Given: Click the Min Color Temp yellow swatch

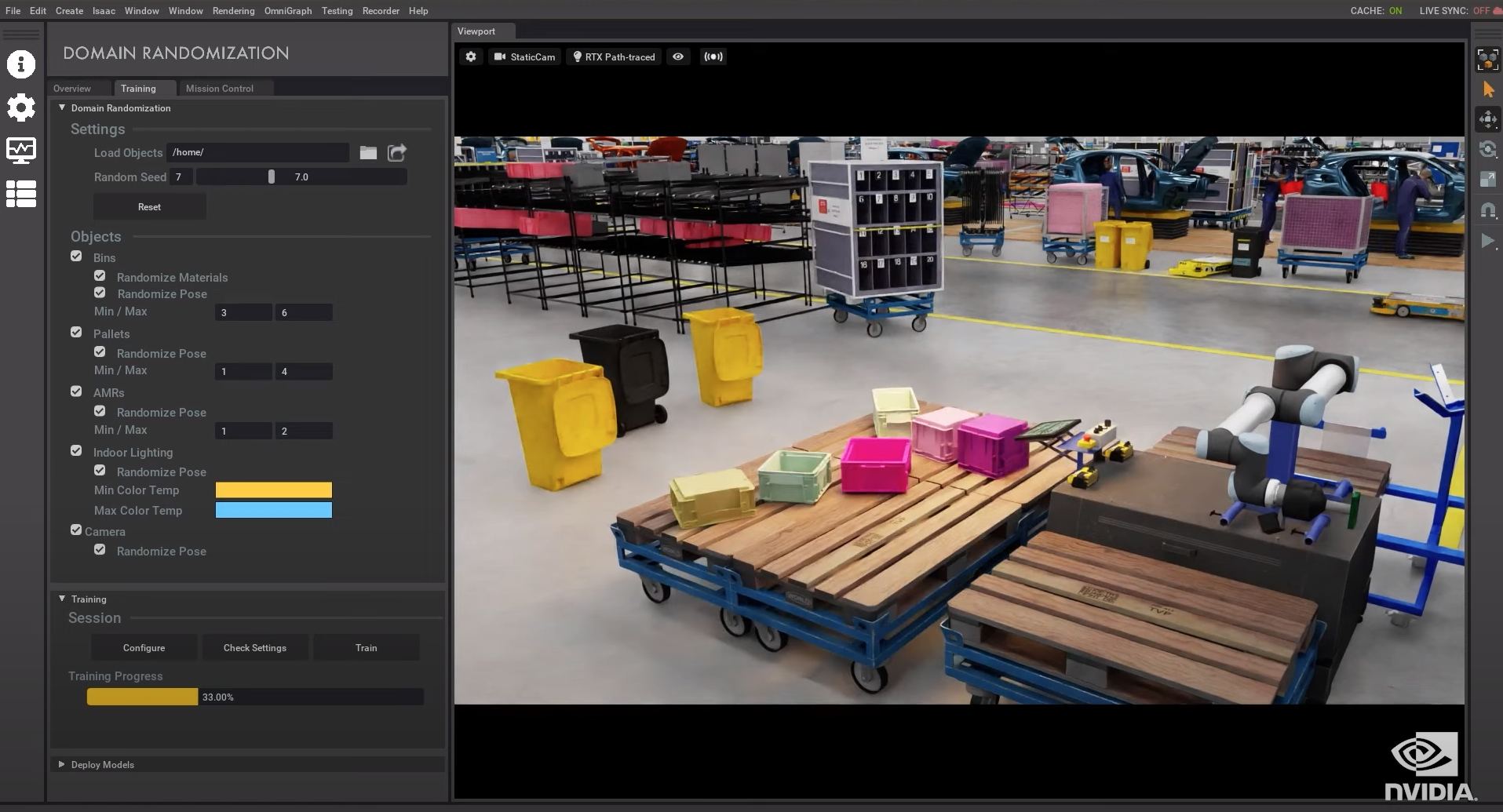Looking at the screenshot, I should click(x=274, y=490).
